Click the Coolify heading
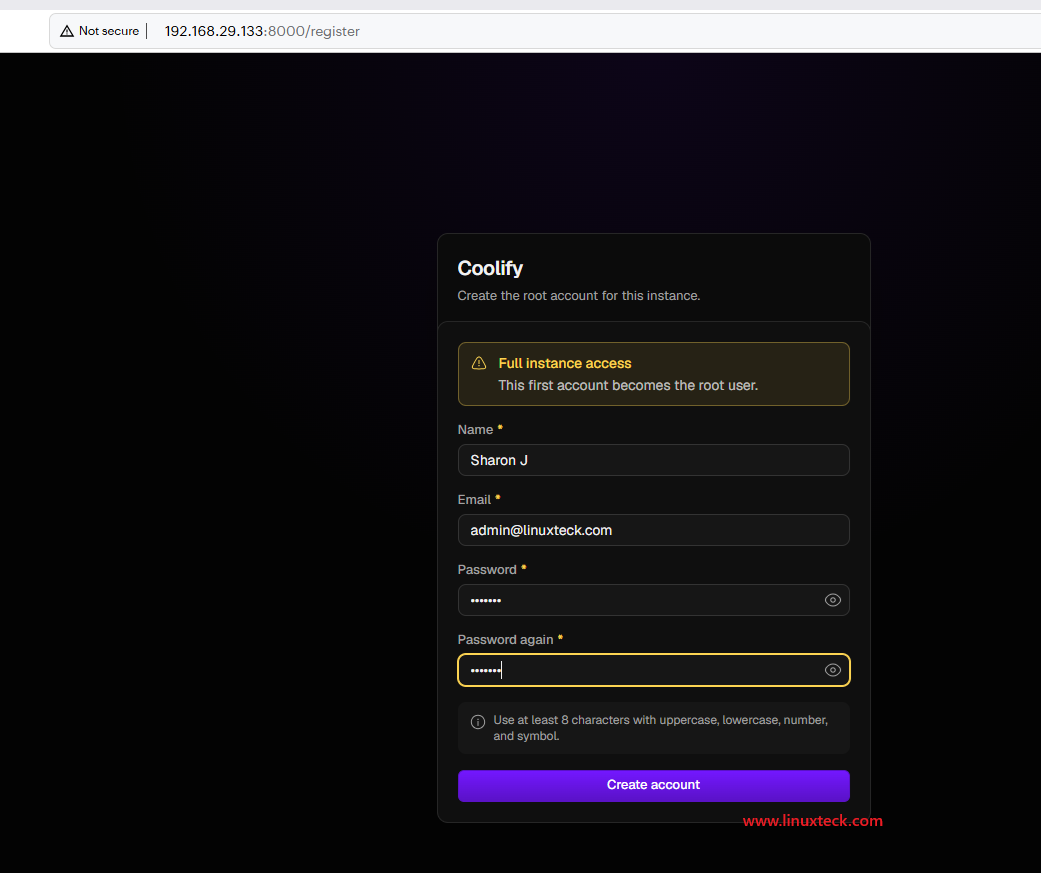 coord(490,268)
